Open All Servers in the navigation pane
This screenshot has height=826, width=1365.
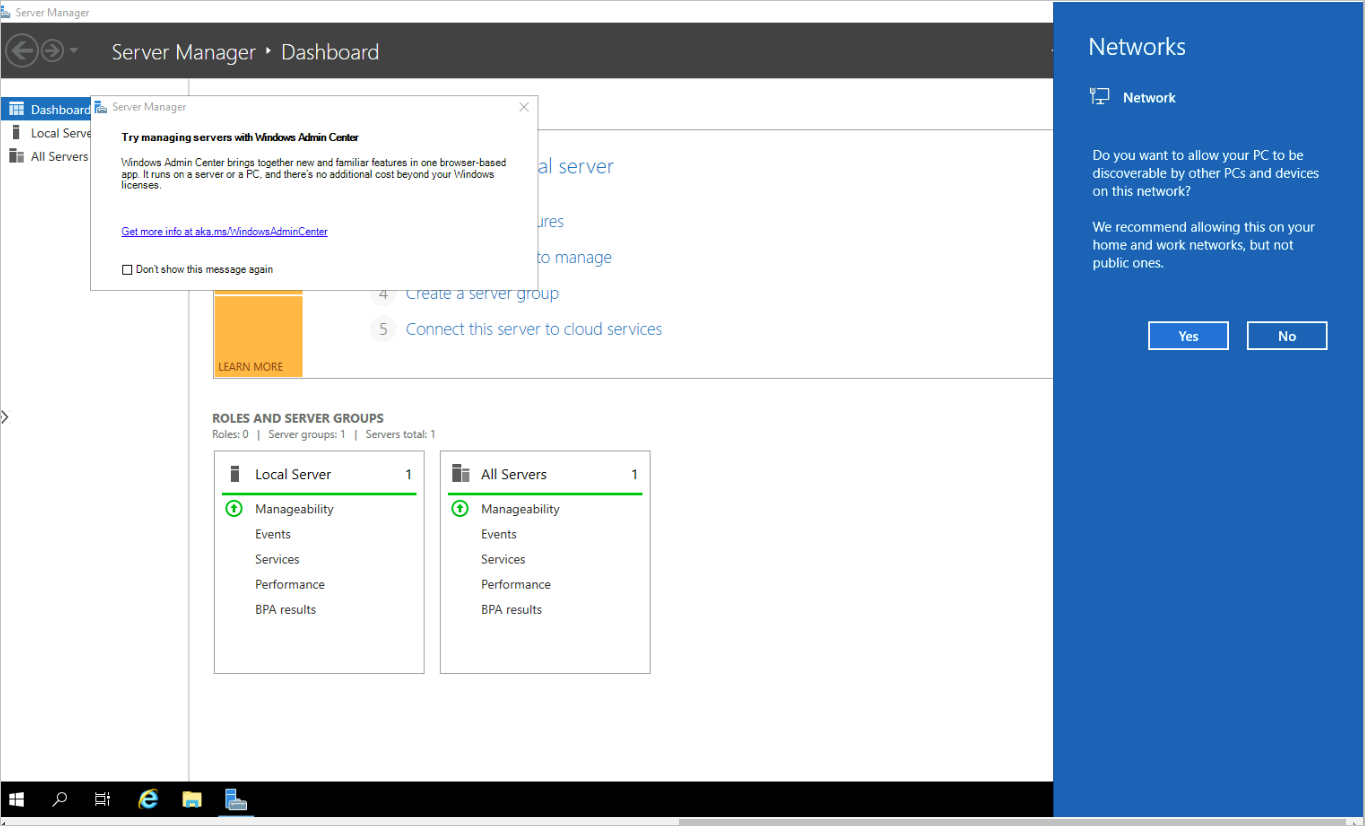tap(50, 156)
